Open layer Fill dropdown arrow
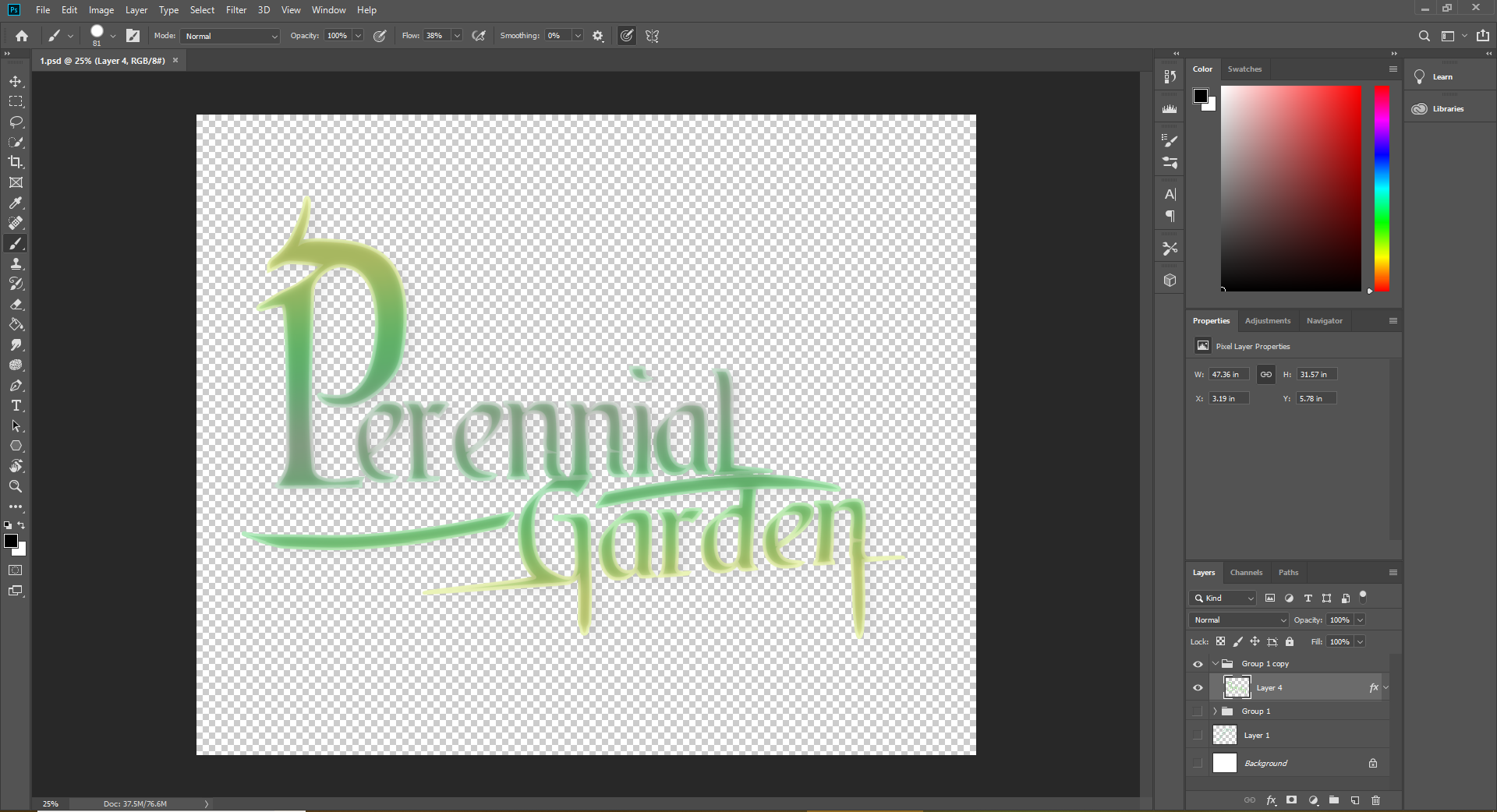Viewport: 1497px width, 812px height. click(1360, 642)
